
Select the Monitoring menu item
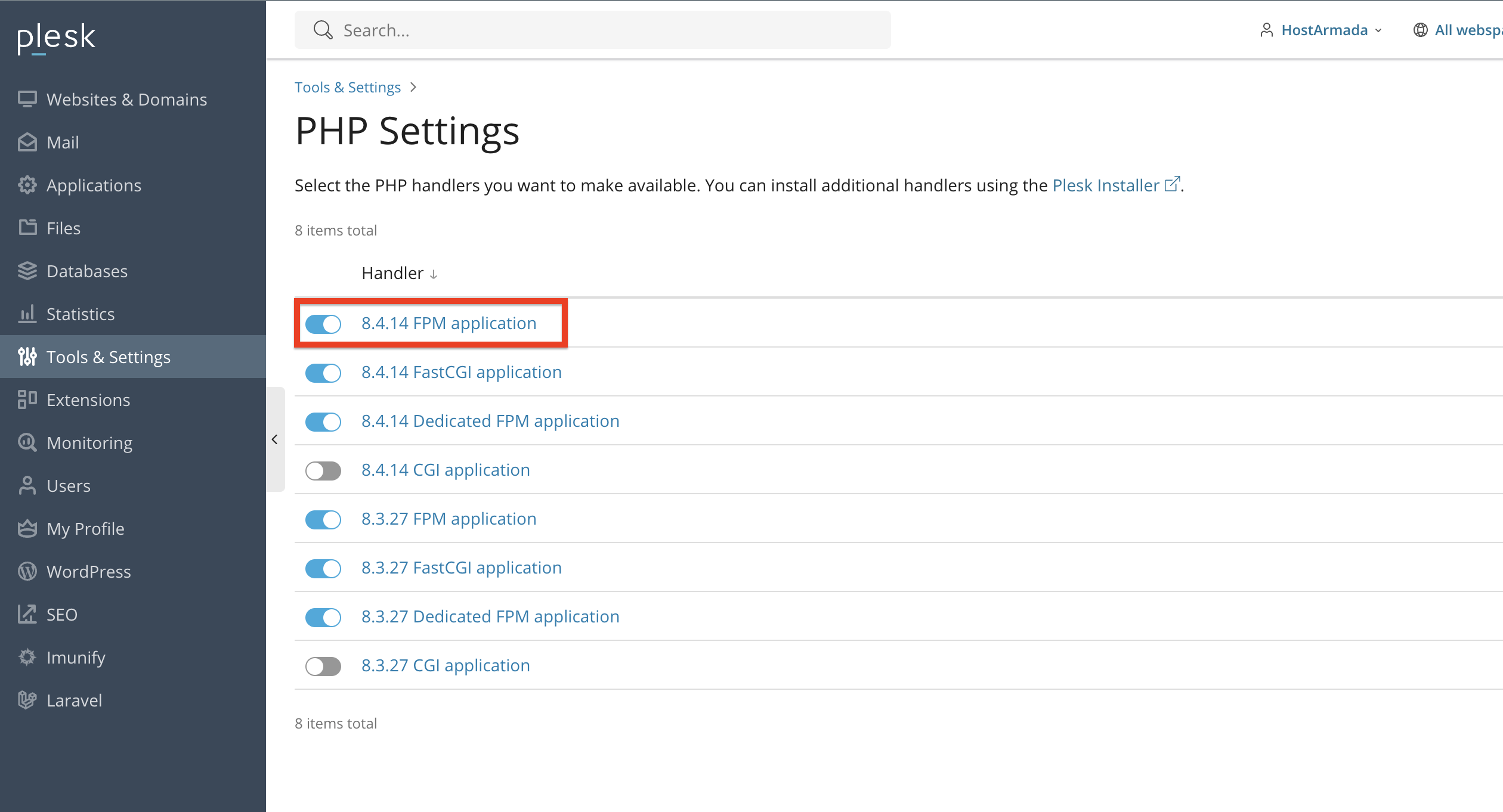coord(133,442)
